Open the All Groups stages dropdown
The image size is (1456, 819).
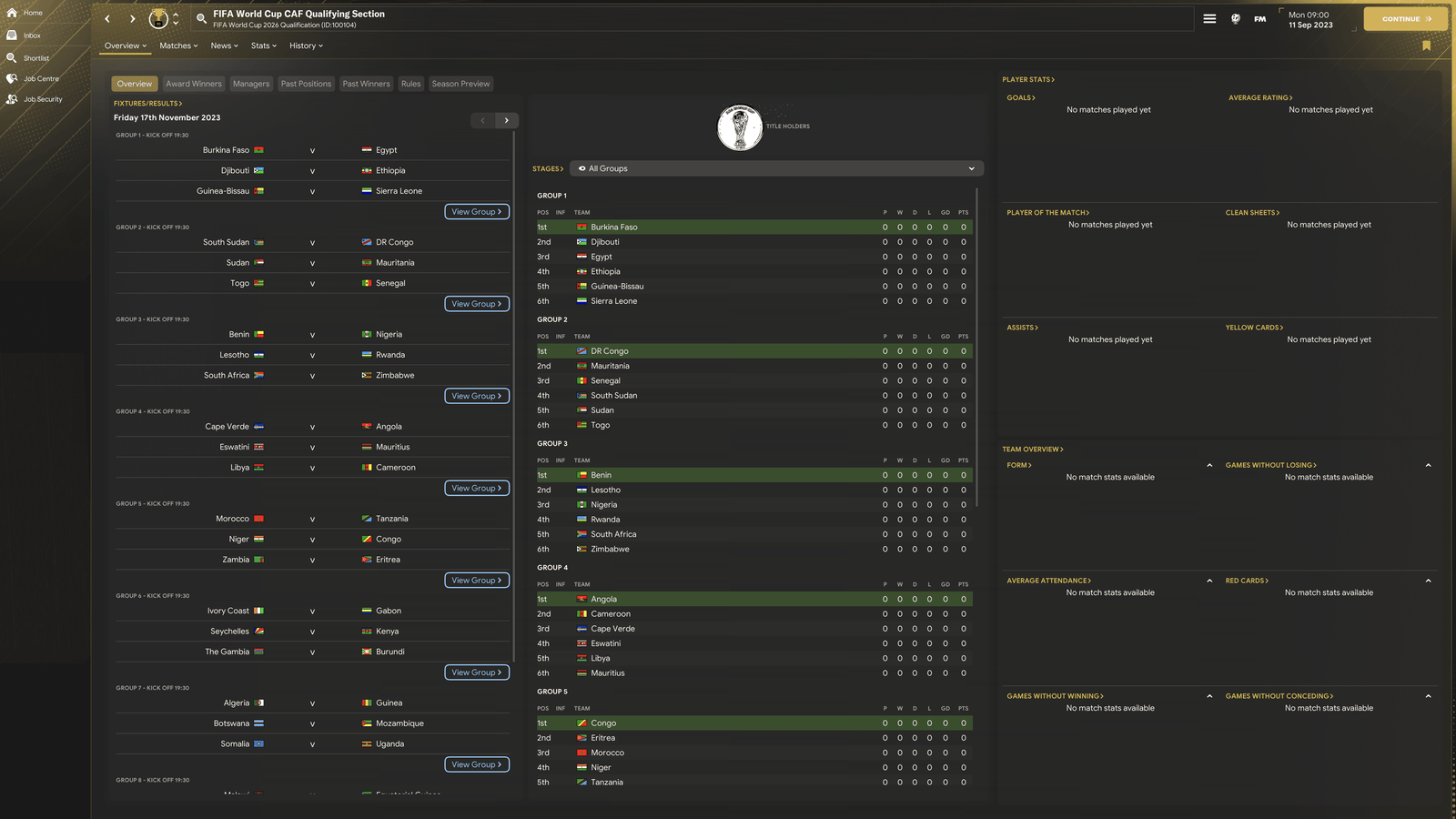point(776,168)
